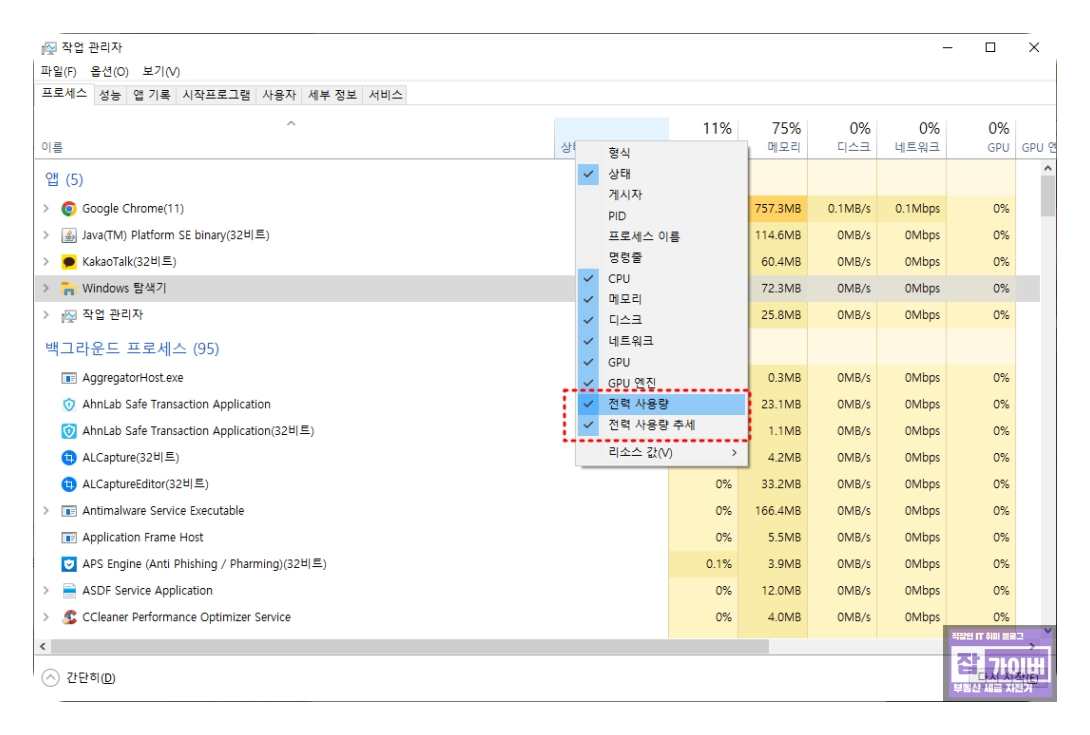
Task: Click the AggregatorHost.exe icon
Action: pyautogui.click(x=69, y=378)
